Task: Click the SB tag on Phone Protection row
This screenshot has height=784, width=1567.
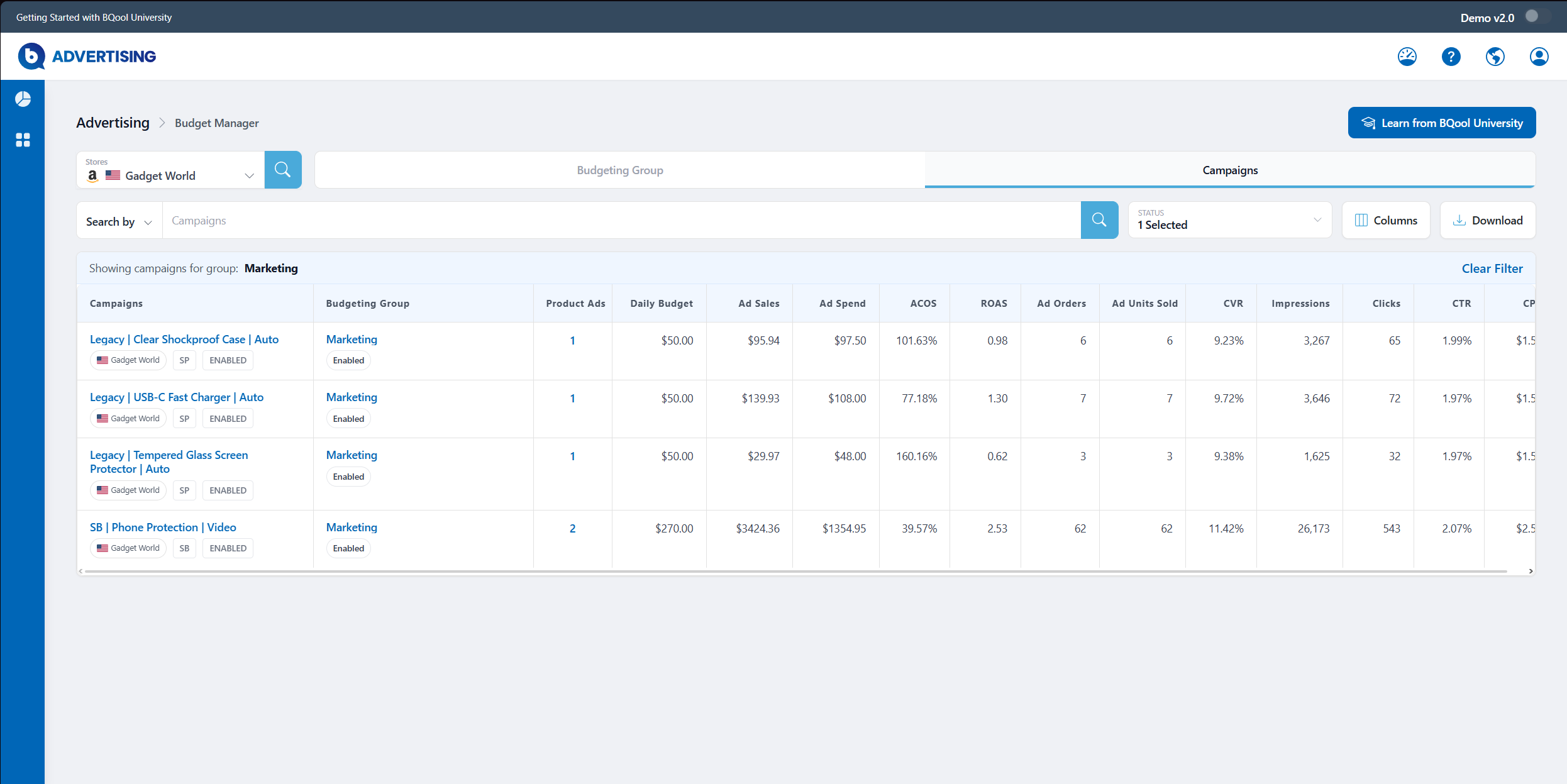Action: coord(184,548)
